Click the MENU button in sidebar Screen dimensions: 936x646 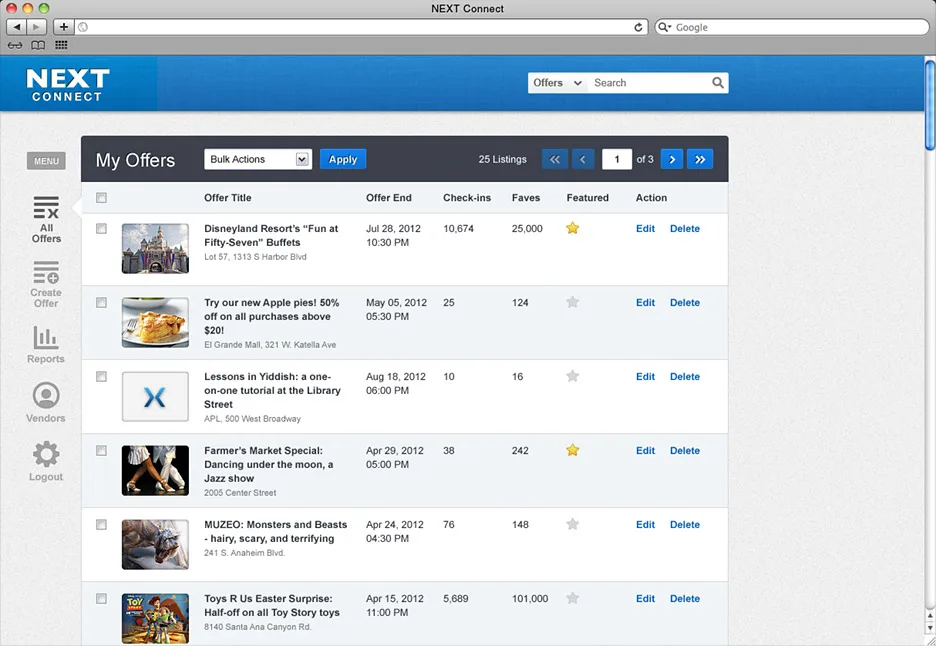(46, 161)
